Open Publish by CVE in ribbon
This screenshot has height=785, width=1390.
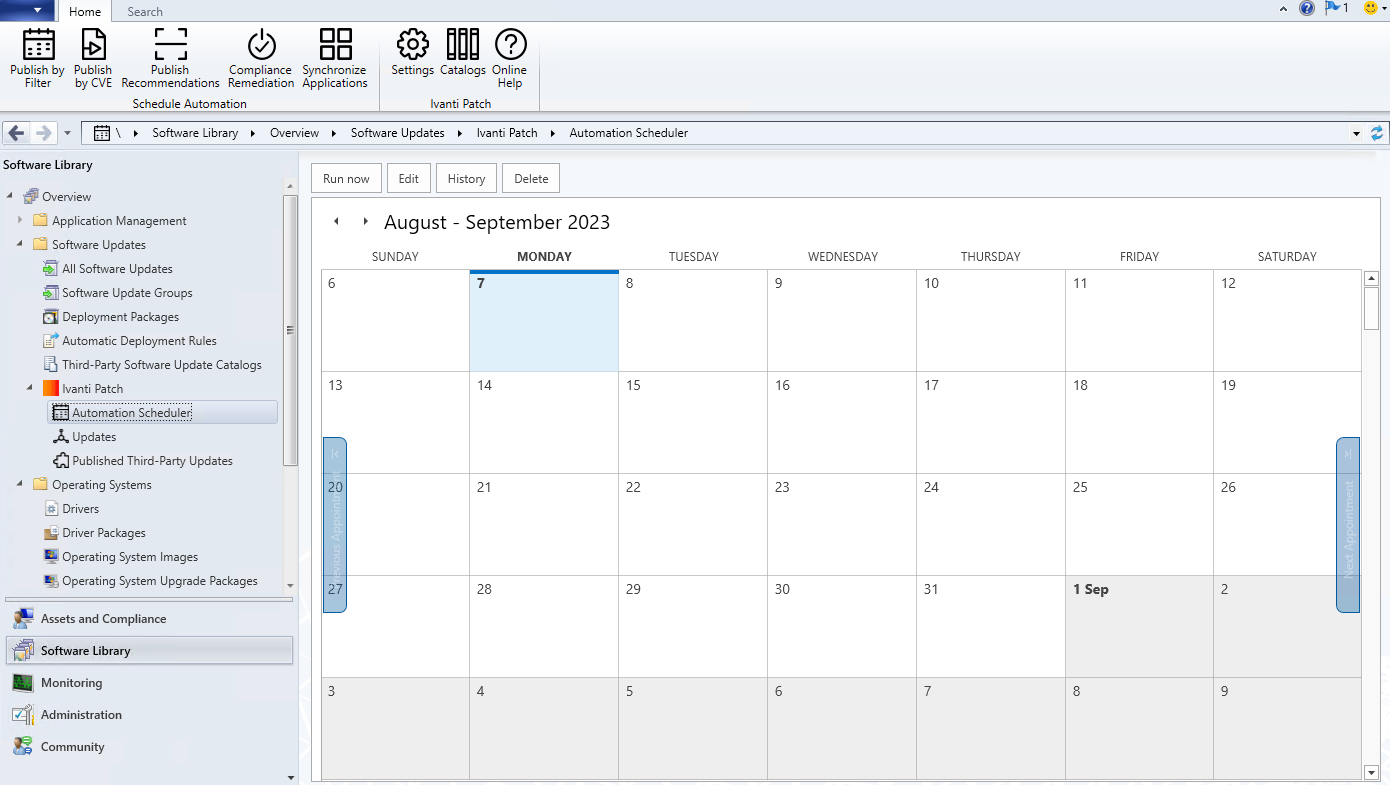(x=93, y=45)
